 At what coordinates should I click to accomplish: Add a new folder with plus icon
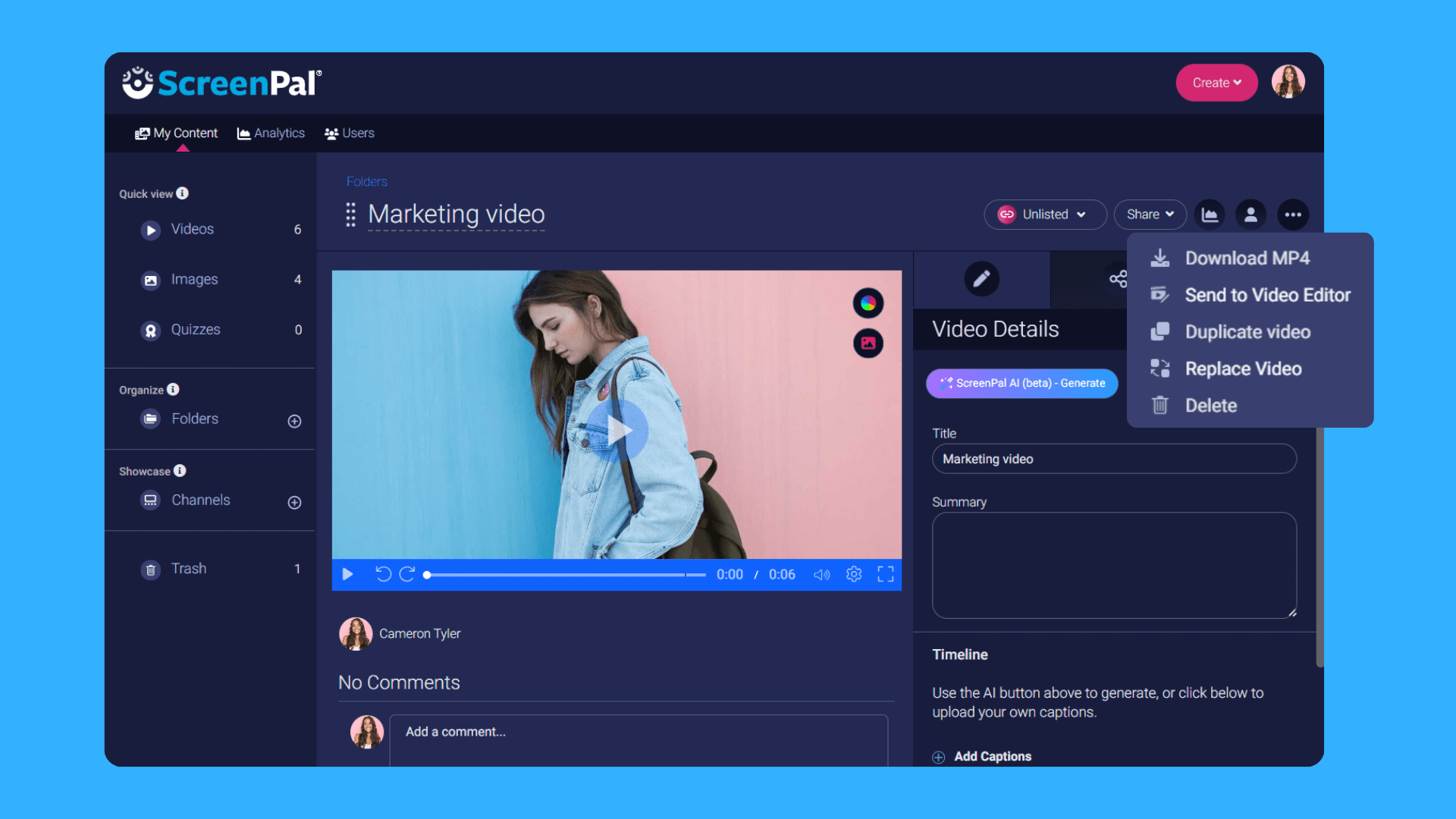pos(295,421)
